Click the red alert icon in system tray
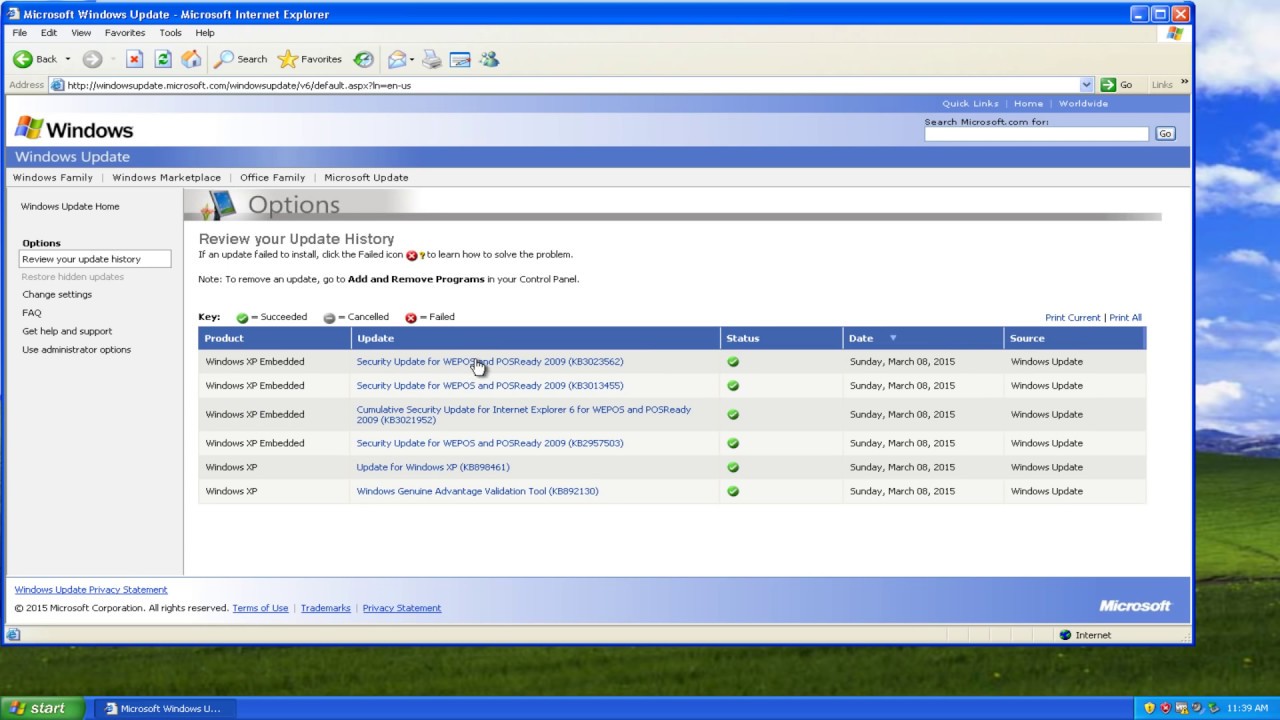 click(1165, 708)
